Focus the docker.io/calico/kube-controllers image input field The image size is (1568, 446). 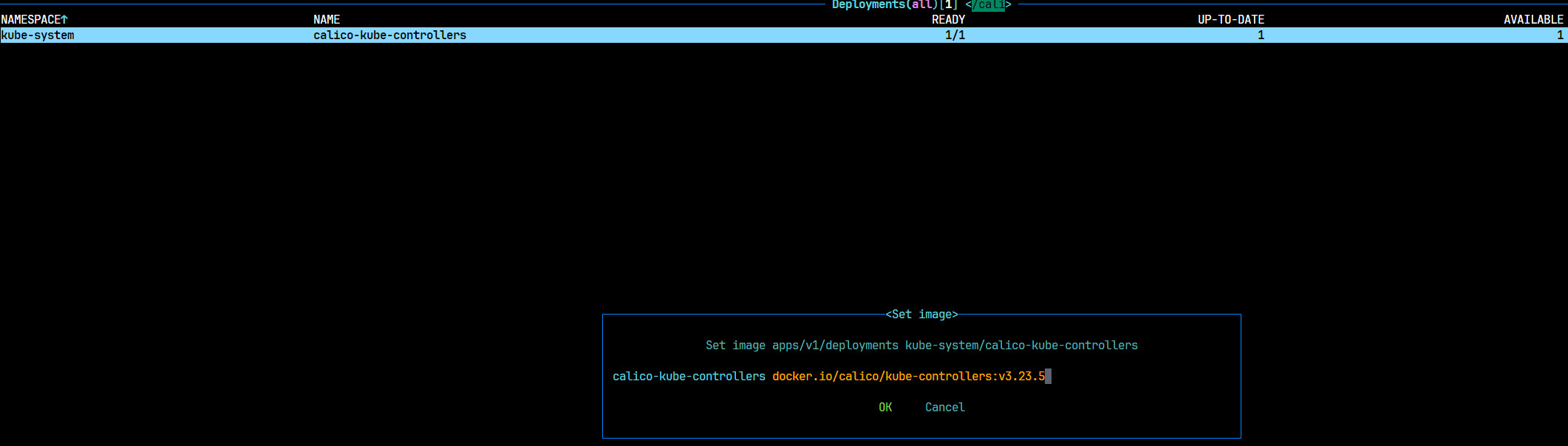[912, 377]
